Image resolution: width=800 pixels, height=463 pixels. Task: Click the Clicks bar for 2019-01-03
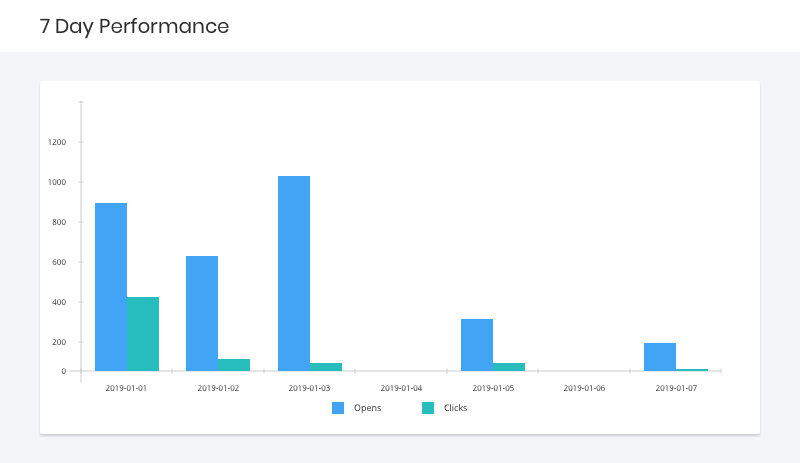tap(326, 367)
